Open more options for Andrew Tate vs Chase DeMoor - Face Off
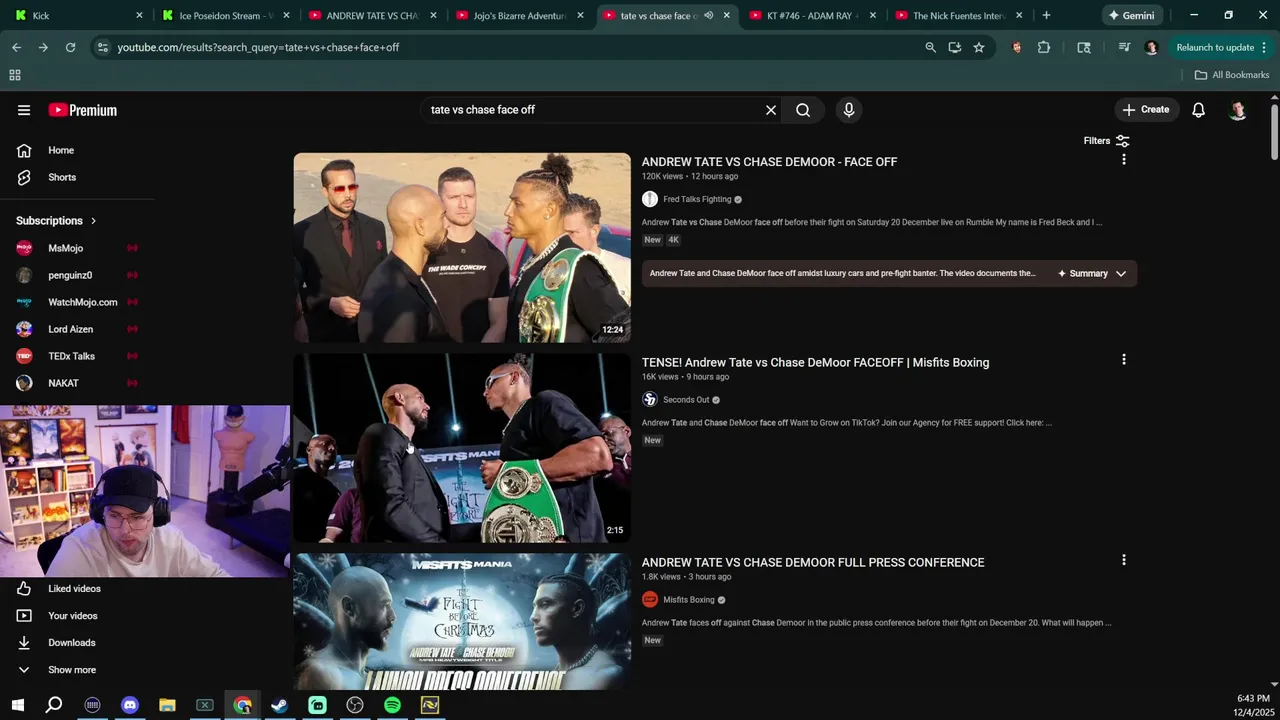 1124,160
